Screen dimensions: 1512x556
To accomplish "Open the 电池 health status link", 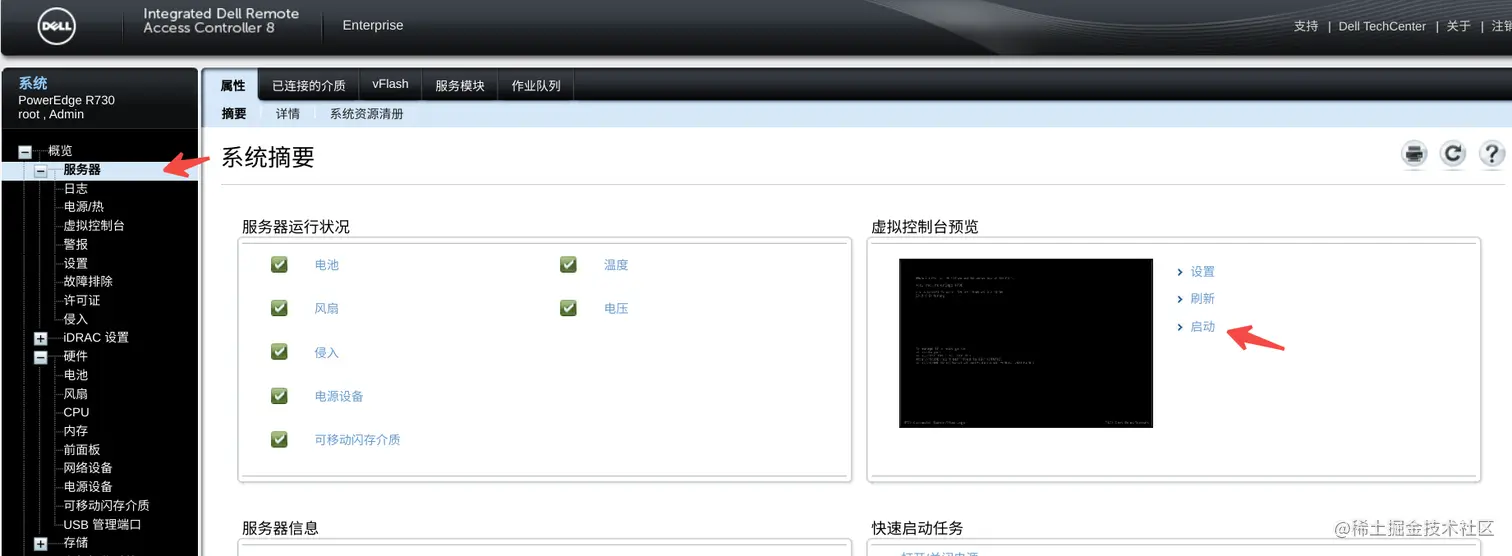I will 327,265.
